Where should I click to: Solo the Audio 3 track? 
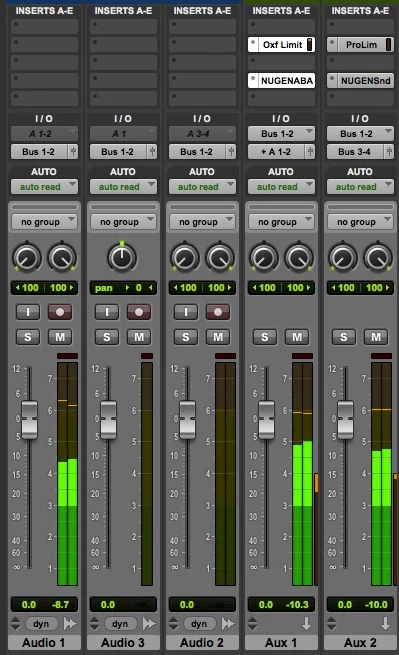[x=107, y=337]
